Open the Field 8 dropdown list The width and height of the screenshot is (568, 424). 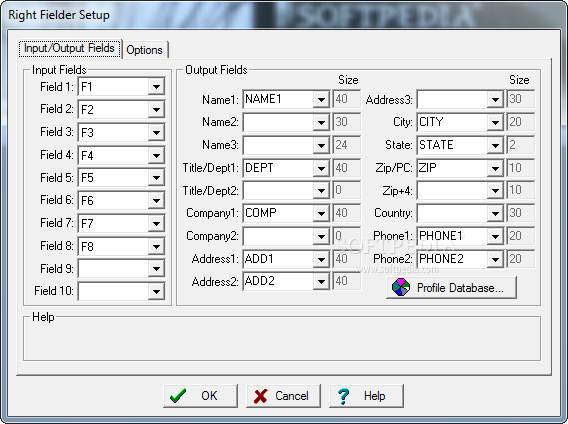click(156, 246)
